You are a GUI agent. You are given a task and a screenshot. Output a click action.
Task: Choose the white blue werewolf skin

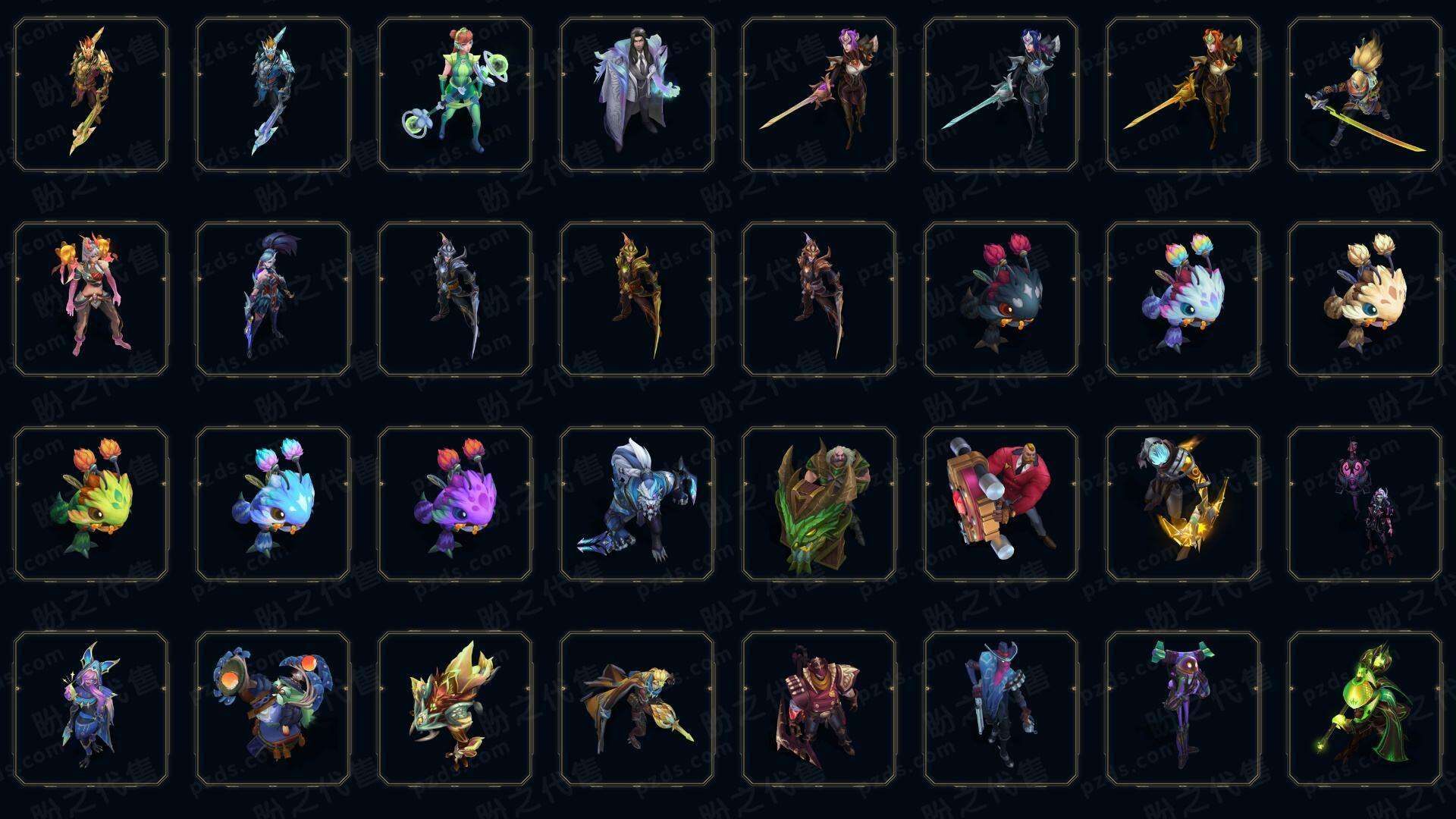(x=637, y=504)
